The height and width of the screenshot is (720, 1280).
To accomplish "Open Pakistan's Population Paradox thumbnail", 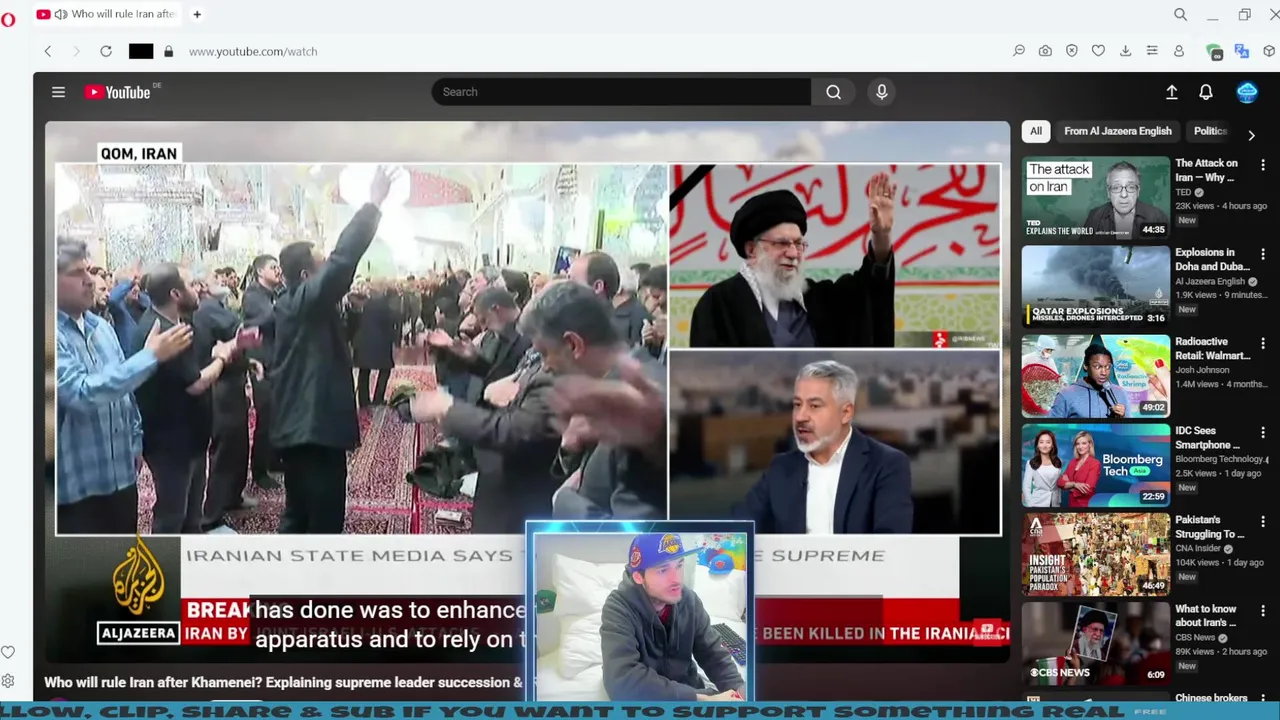I will [1096, 554].
